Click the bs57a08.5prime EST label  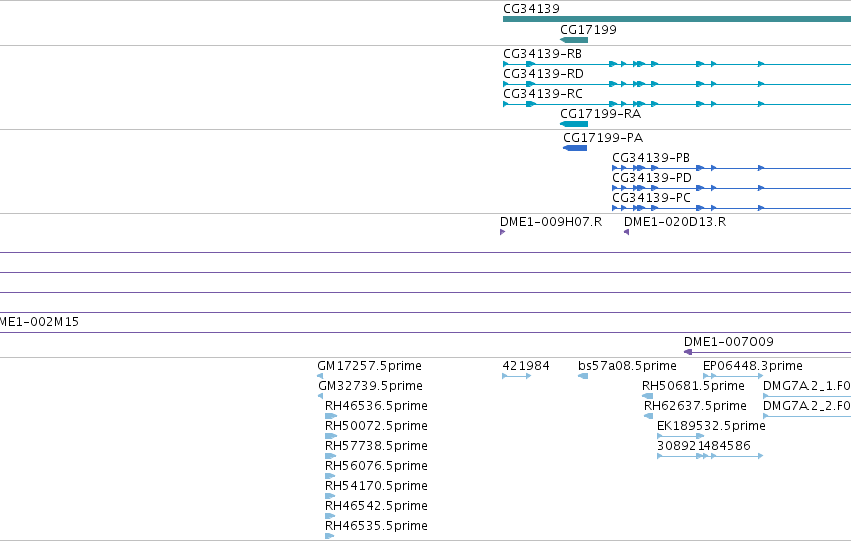pos(627,366)
